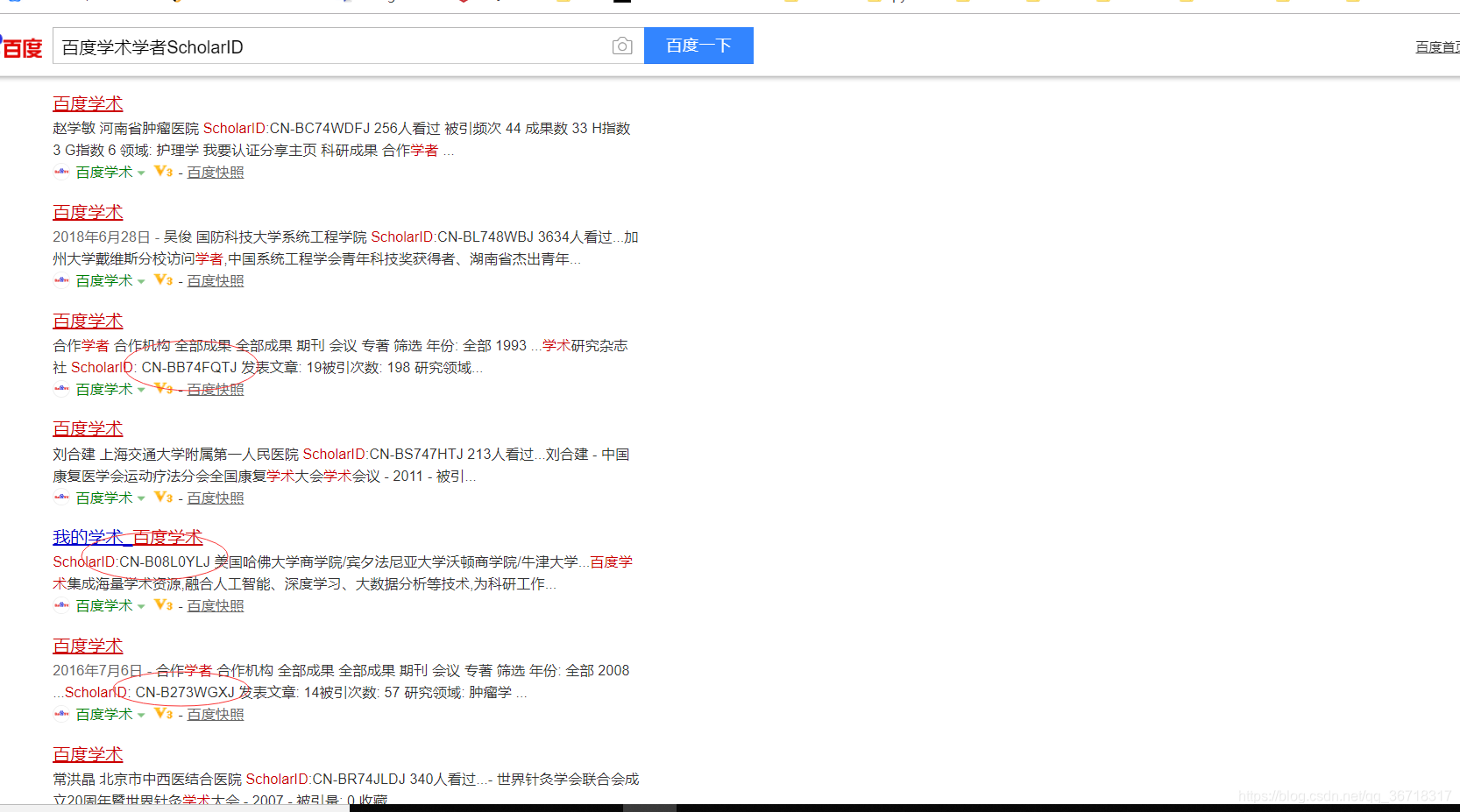Expand source dropdown arrow in 刘合建 result
This screenshot has height=812, width=1460.
pos(141,498)
